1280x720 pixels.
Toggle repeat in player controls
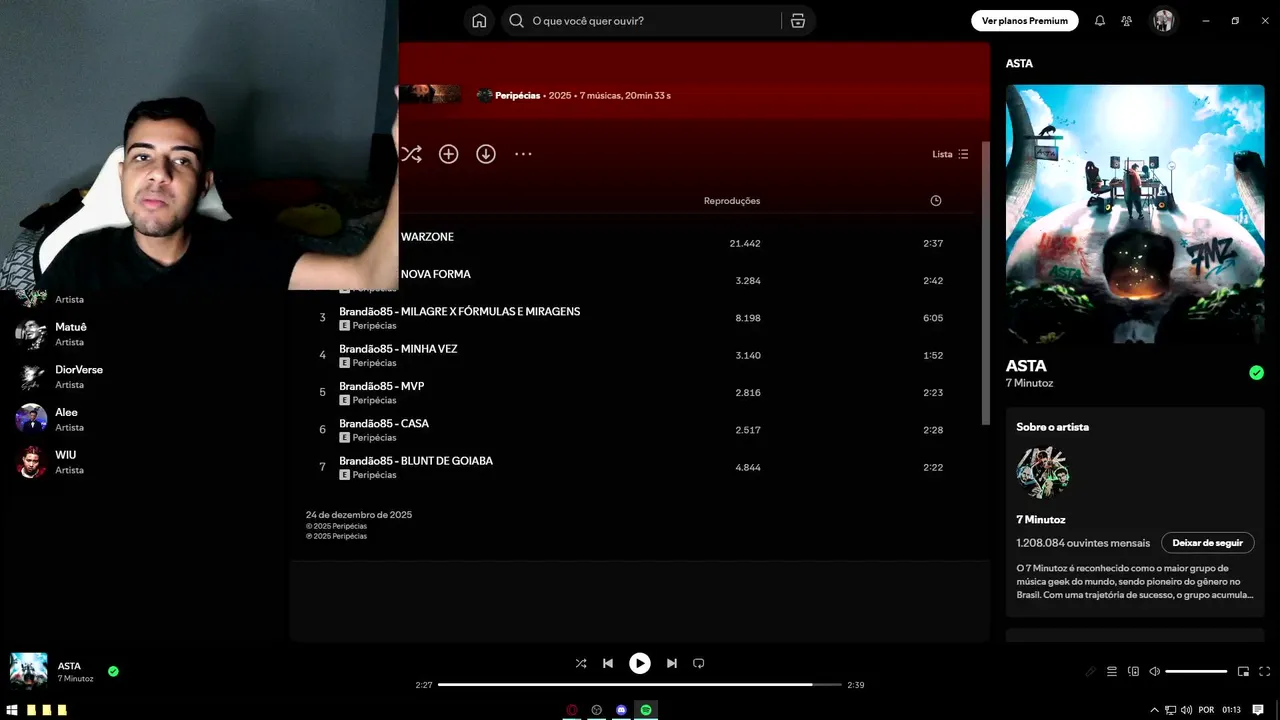(x=699, y=663)
